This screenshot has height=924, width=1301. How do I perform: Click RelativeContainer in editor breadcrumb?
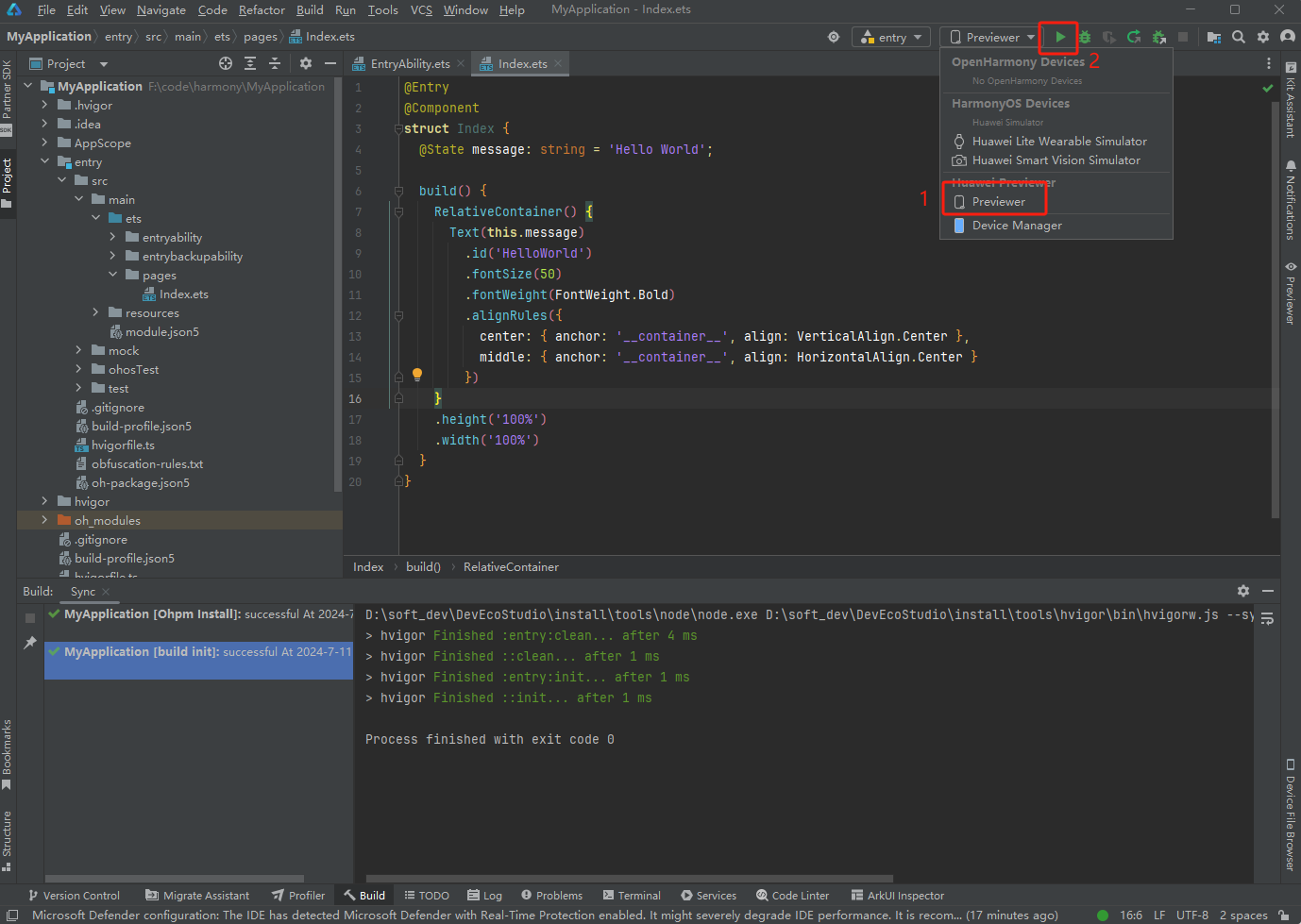(511, 567)
